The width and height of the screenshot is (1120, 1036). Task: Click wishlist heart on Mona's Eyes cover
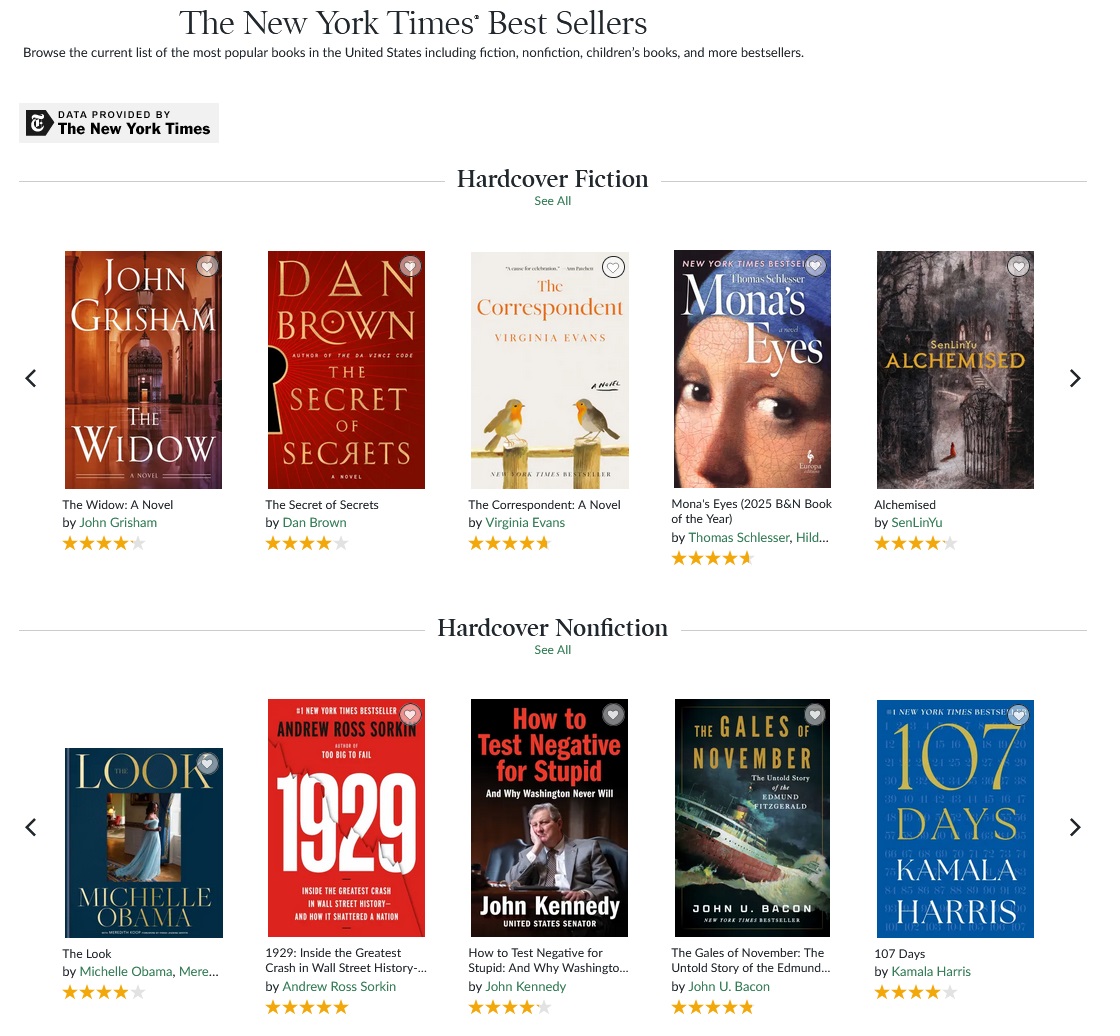tap(816, 266)
